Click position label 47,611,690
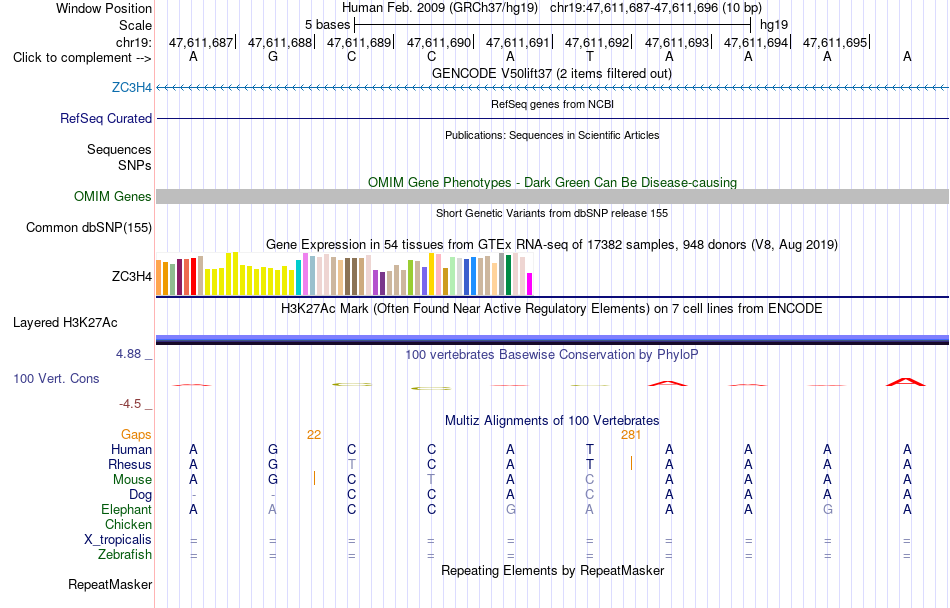Image resolution: width=950 pixels, height=608 pixels. point(439,42)
